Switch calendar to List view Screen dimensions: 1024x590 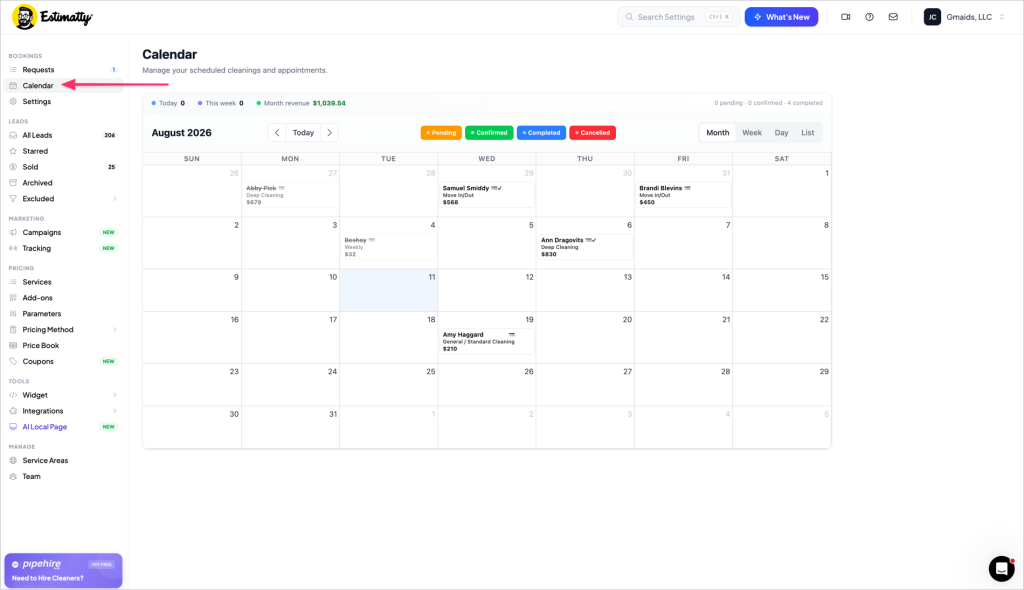(807, 133)
